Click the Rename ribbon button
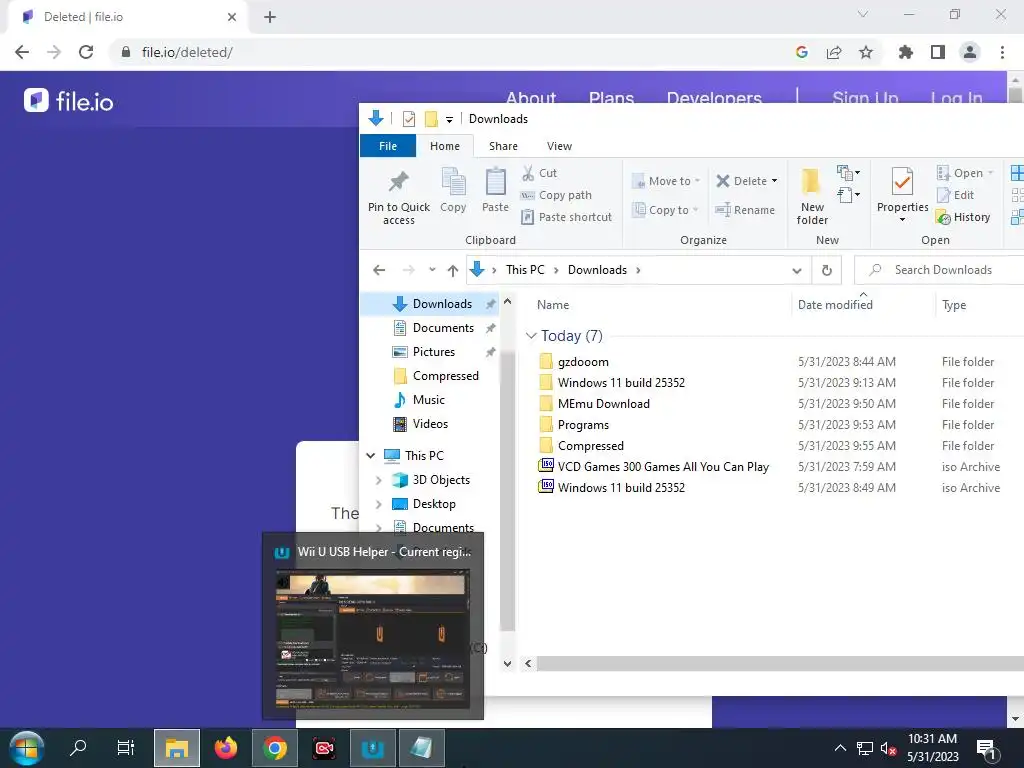This screenshot has height=768, width=1024. [x=744, y=210]
